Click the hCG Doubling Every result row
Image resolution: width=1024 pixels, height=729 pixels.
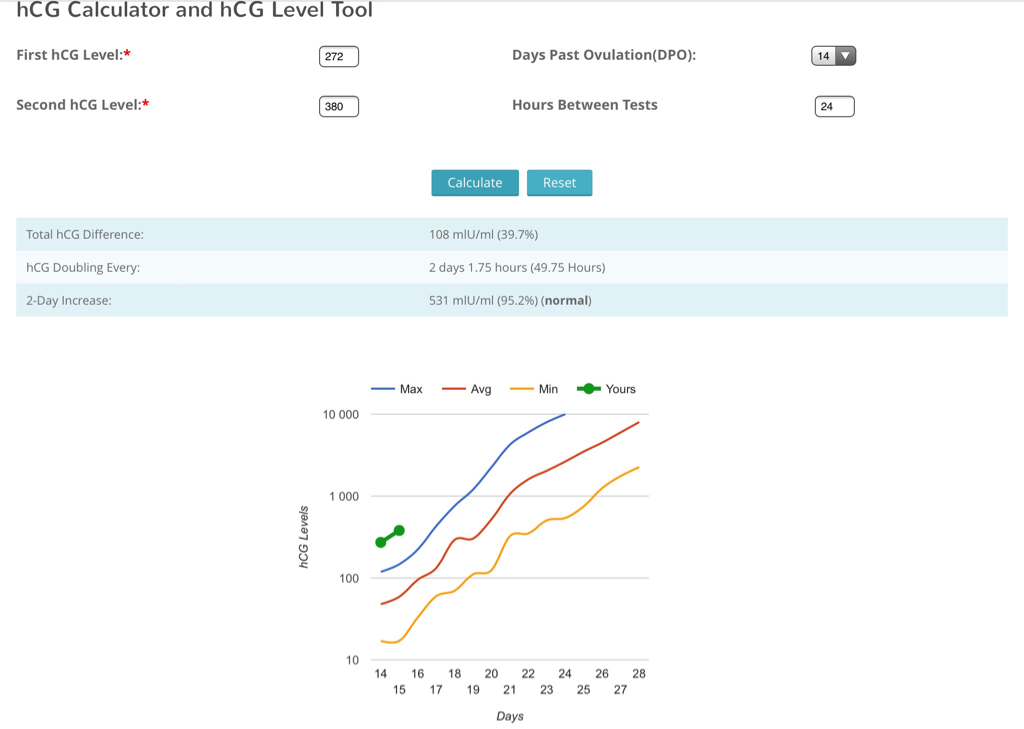pos(511,267)
